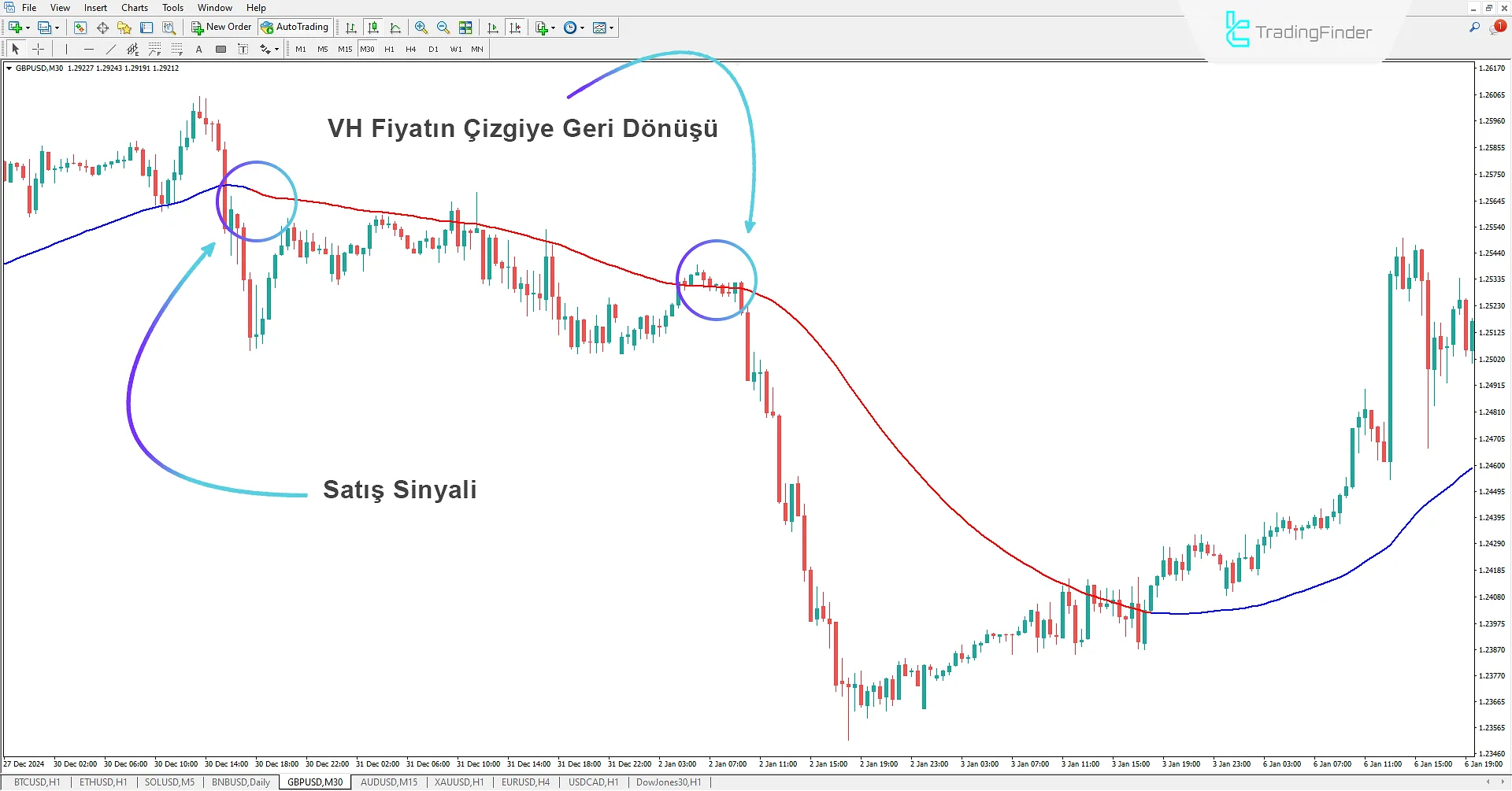Draw a trendline with the trendline tool
Screen dimensions: 1512x791
tap(110, 49)
